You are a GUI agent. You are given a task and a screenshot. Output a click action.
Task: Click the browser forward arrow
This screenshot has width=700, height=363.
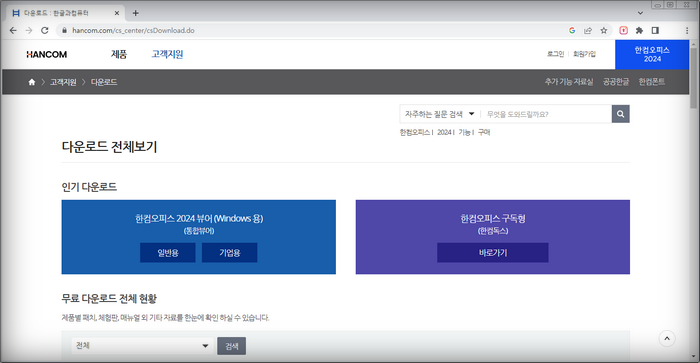(x=29, y=30)
